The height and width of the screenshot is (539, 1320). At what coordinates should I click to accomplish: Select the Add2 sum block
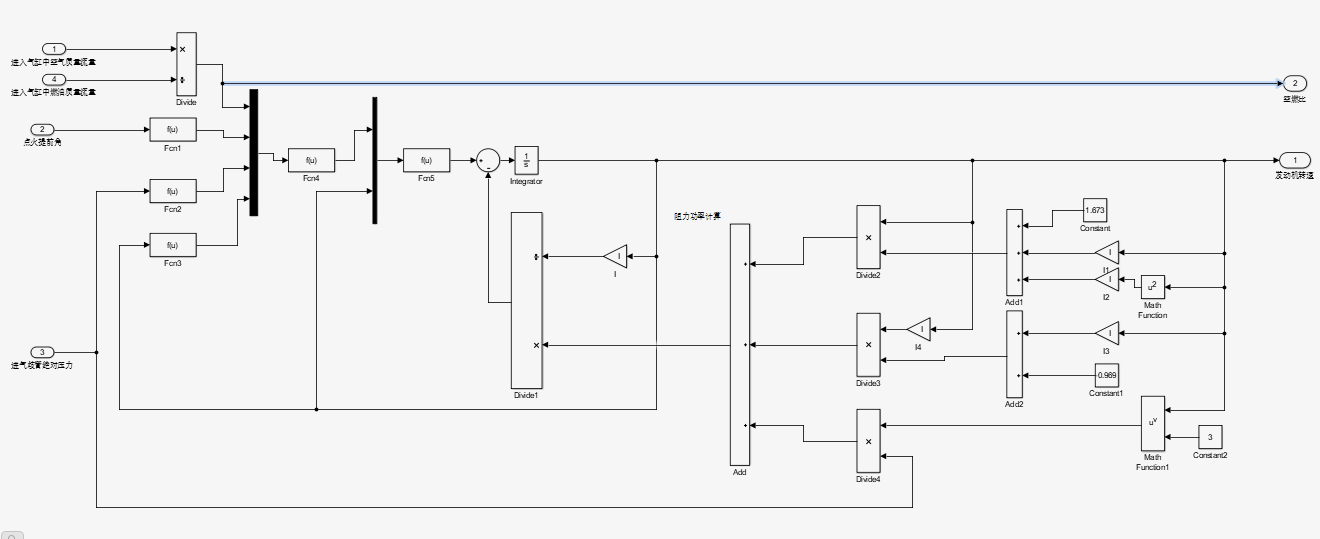pyautogui.click(x=1015, y=354)
